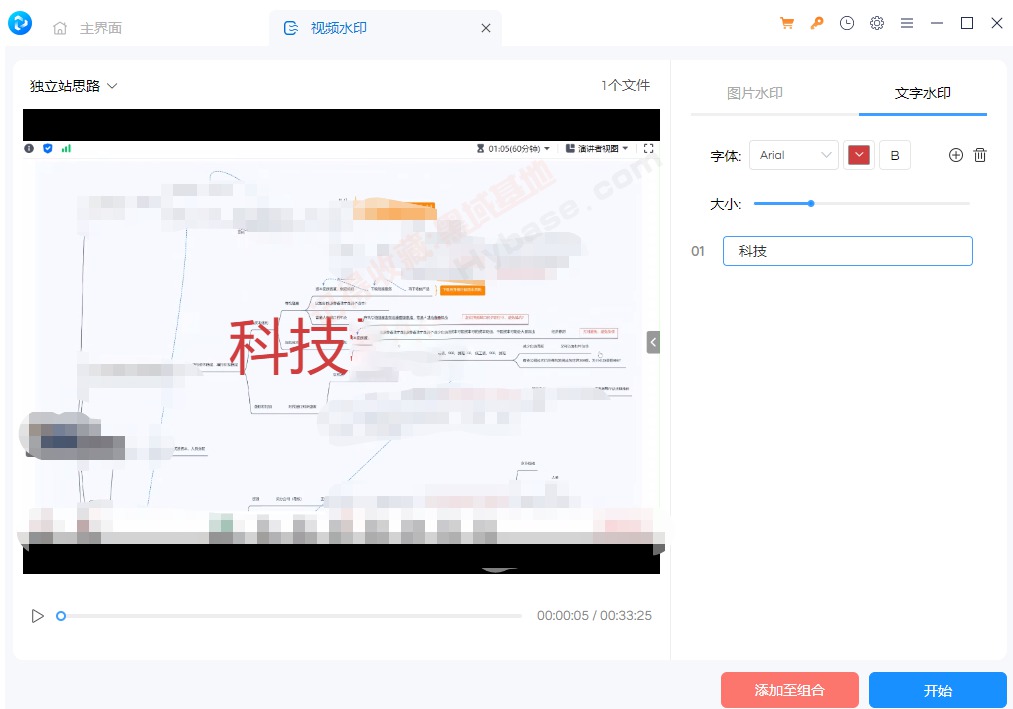Expand the 独立站思路 file dropdown

(74, 86)
